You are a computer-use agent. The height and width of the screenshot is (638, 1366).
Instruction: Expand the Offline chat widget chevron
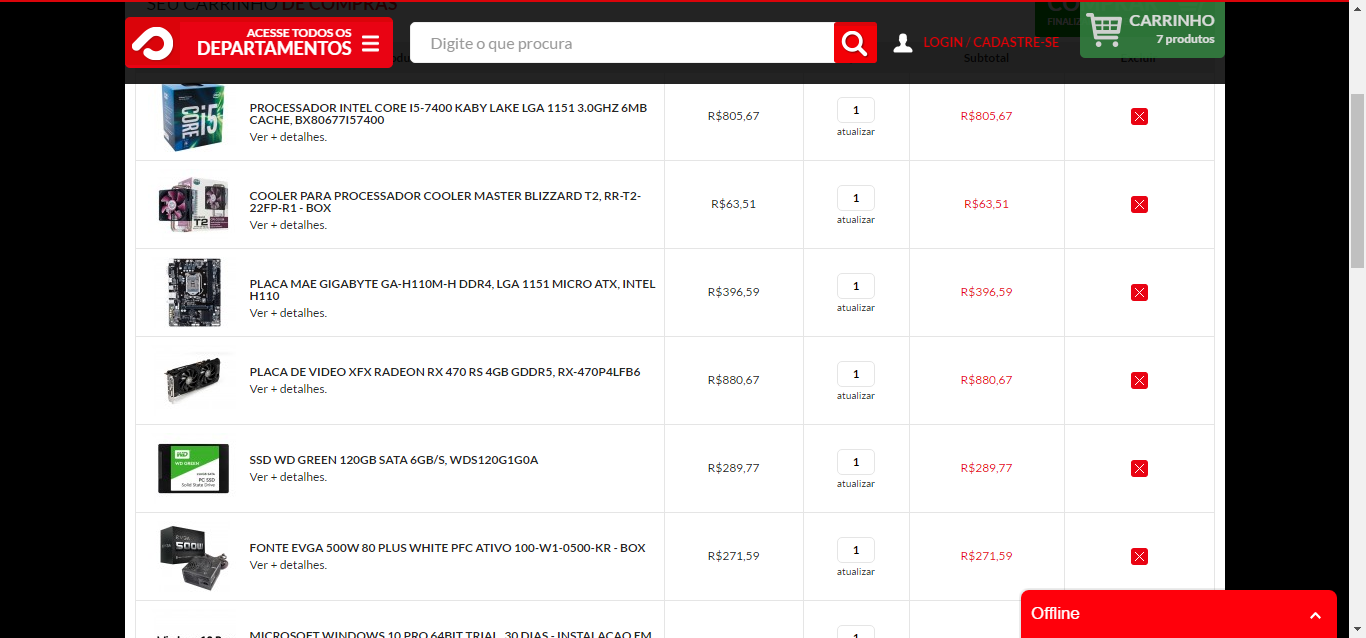point(1316,614)
